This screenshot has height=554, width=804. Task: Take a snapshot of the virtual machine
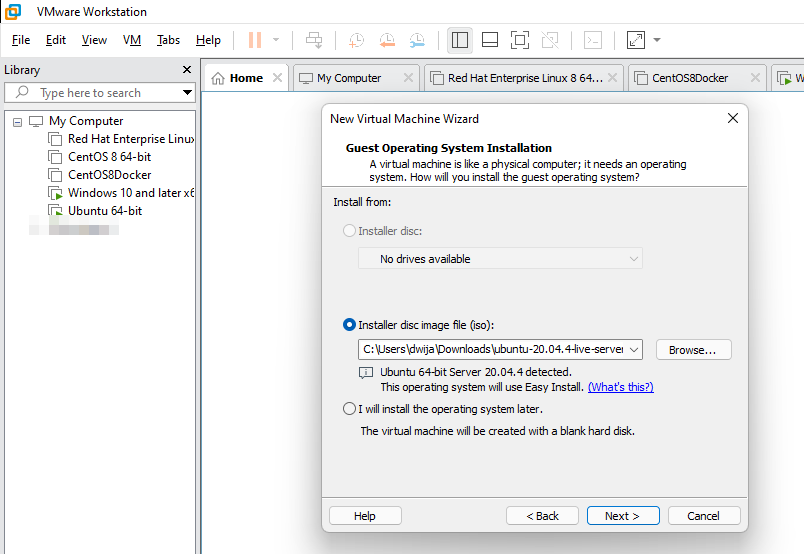pos(356,40)
